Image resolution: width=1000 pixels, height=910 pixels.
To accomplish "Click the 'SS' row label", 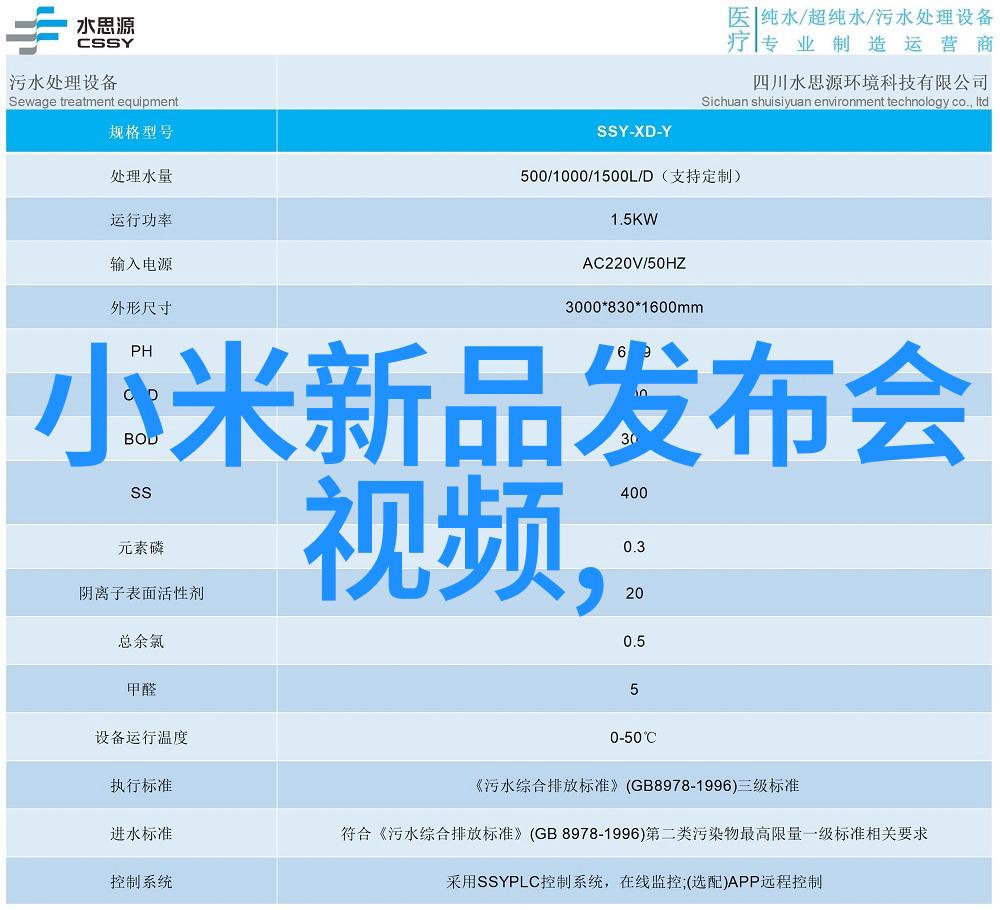I will point(141,493).
